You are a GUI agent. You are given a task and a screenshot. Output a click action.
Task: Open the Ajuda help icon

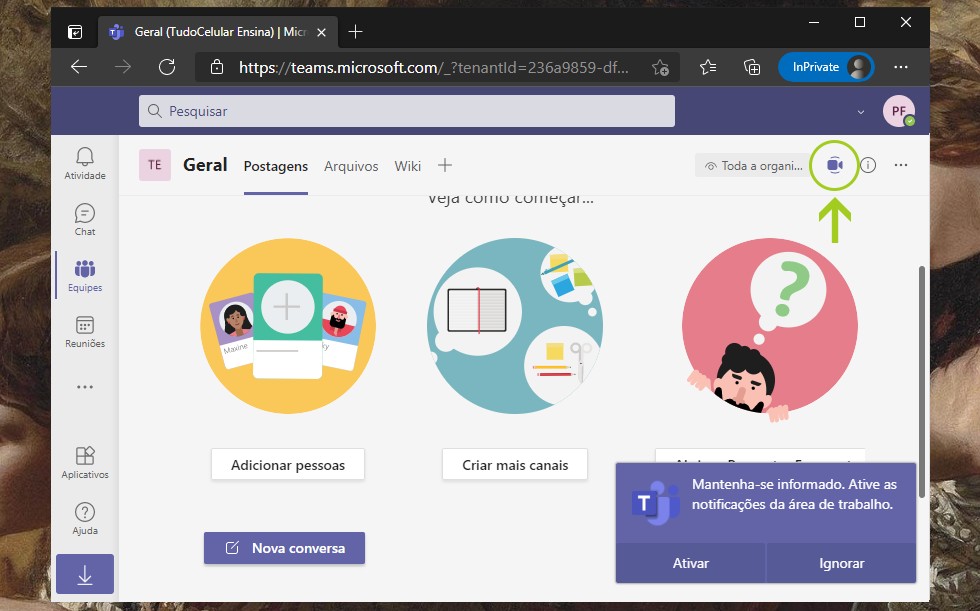click(x=85, y=518)
